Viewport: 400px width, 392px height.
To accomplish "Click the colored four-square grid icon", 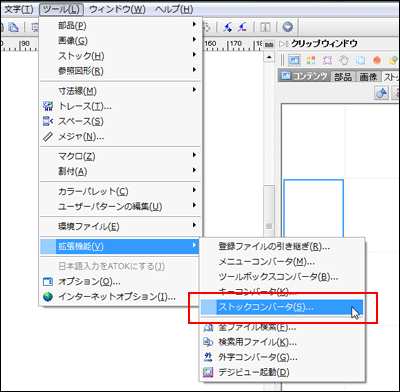I will [x=311, y=60].
